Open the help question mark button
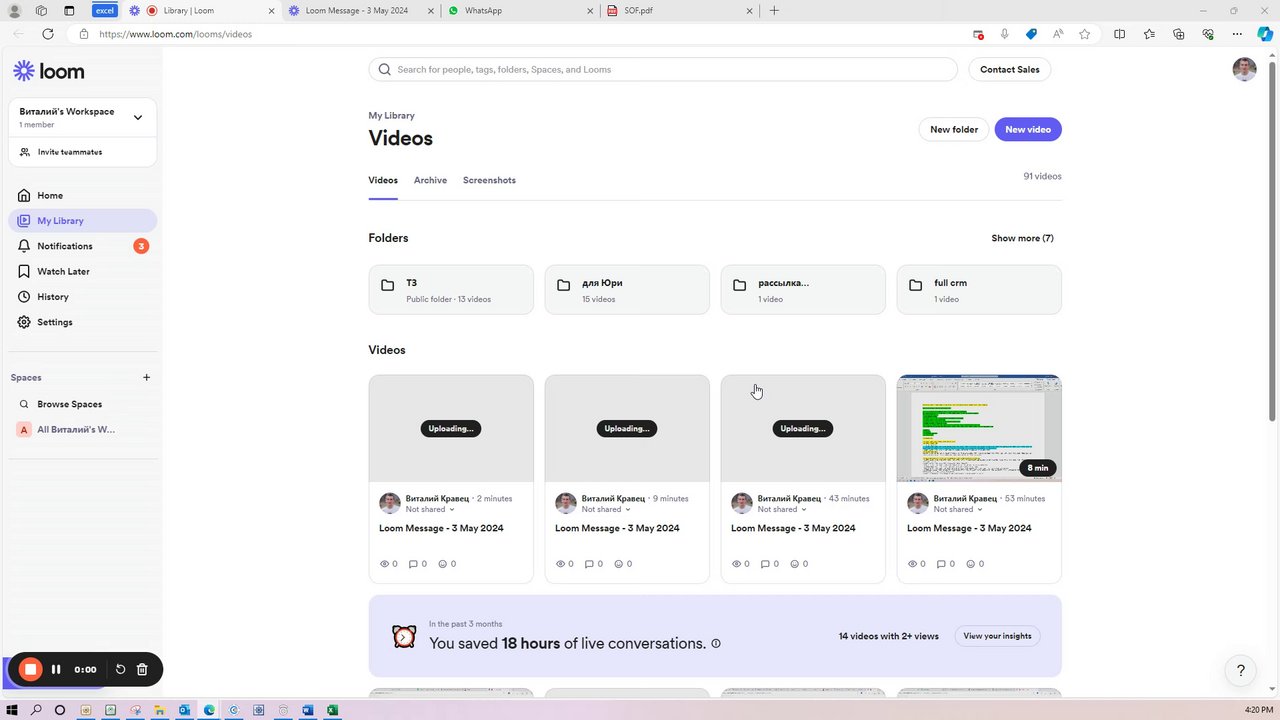The height and width of the screenshot is (720, 1280). click(x=1241, y=670)
